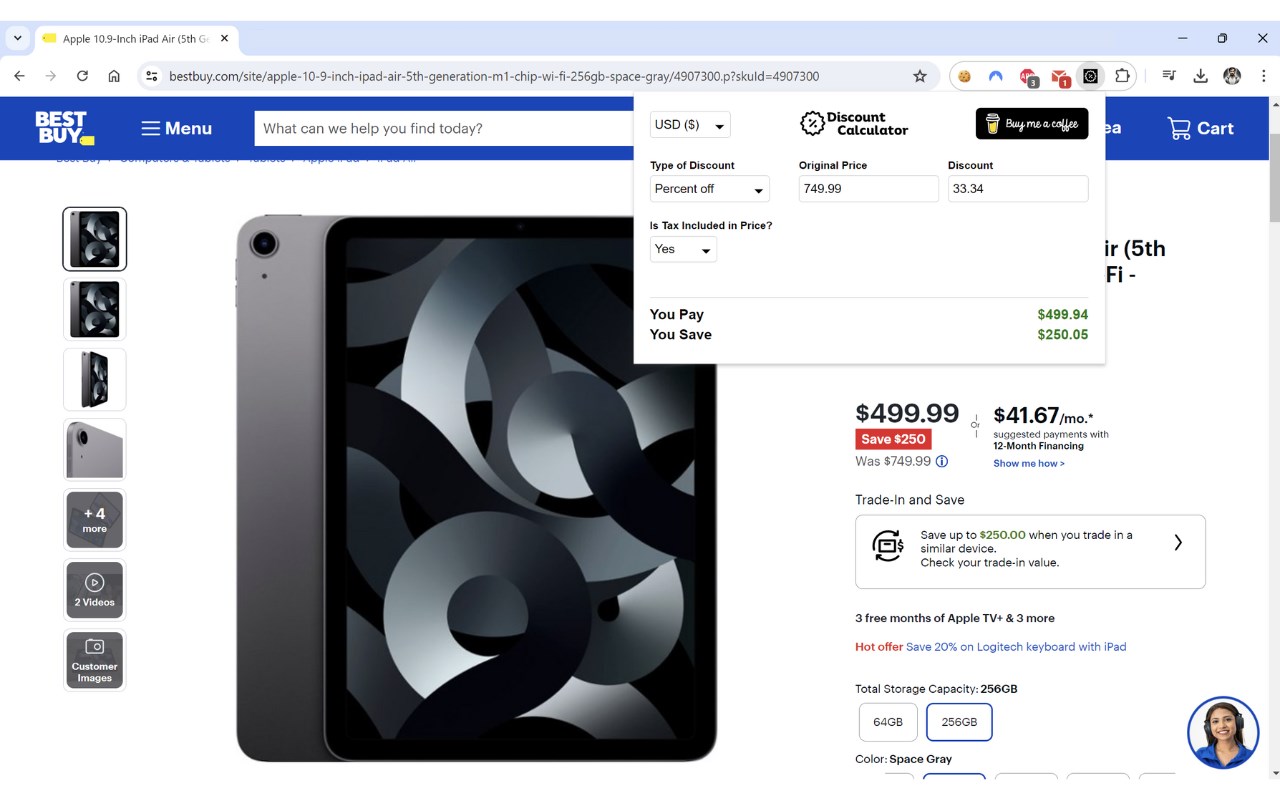Click the Original Price input field

pyautogui.click(x=868, y=189)
